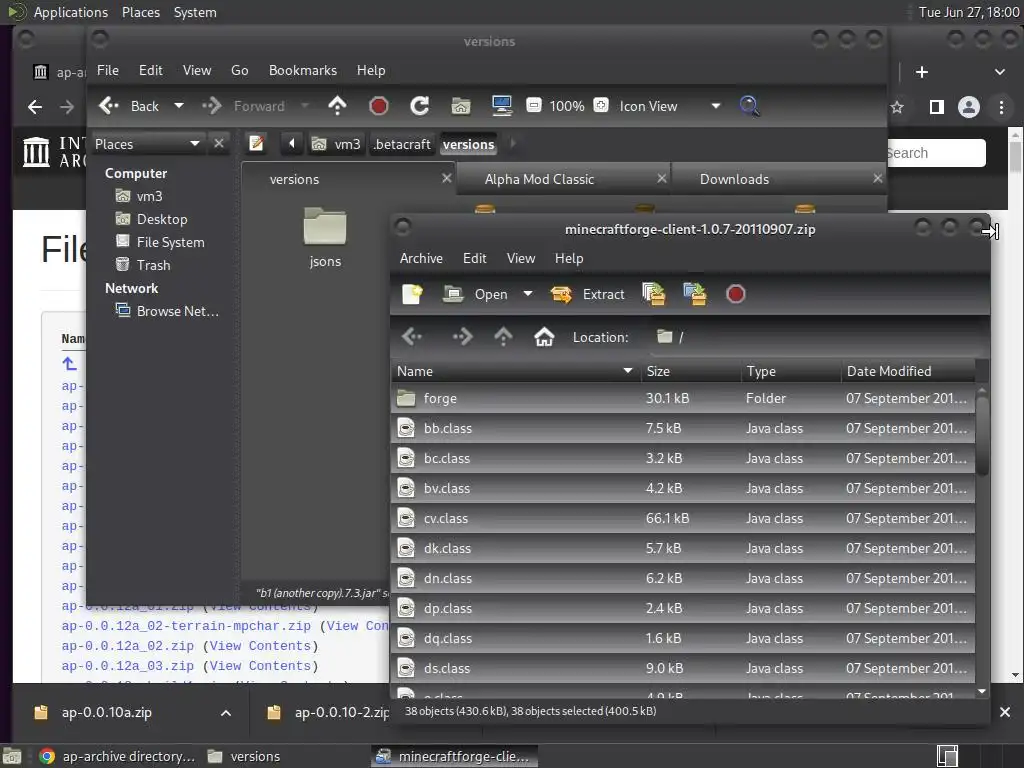
Task: Open the browser three-dot menu
Action: click(1001, 107)
